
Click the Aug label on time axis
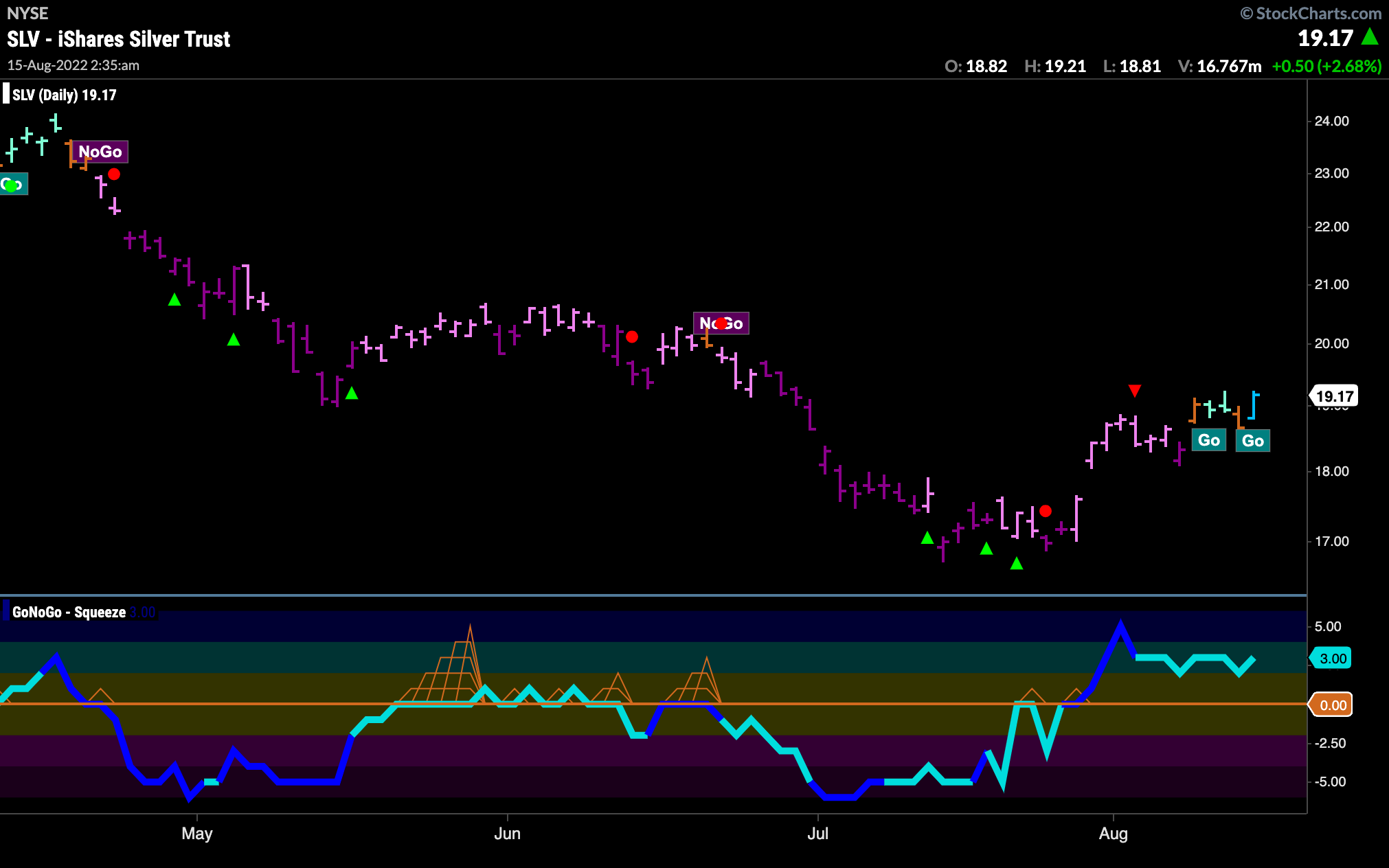pyautogui.click(x=1114, y=834)
